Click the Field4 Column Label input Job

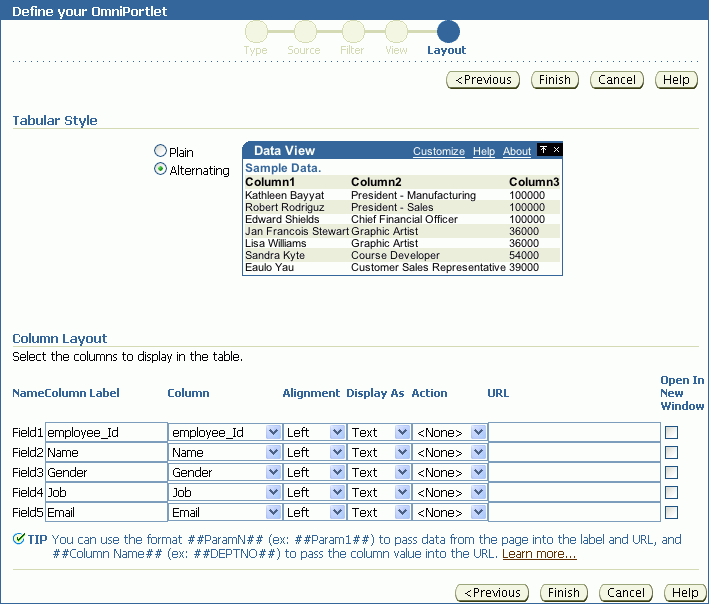[107, 492]
